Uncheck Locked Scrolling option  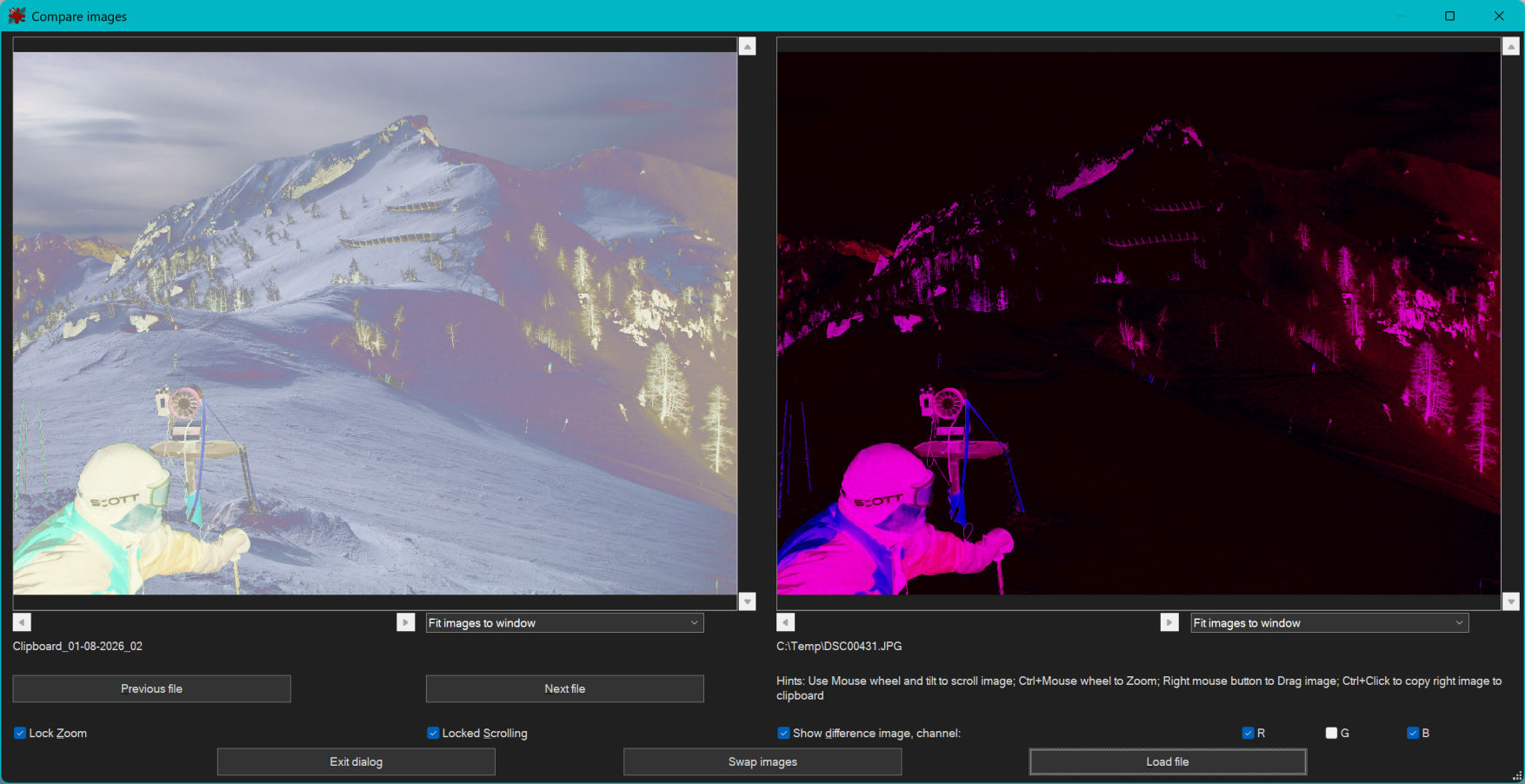pyautogui.click(x=433, y=733)
